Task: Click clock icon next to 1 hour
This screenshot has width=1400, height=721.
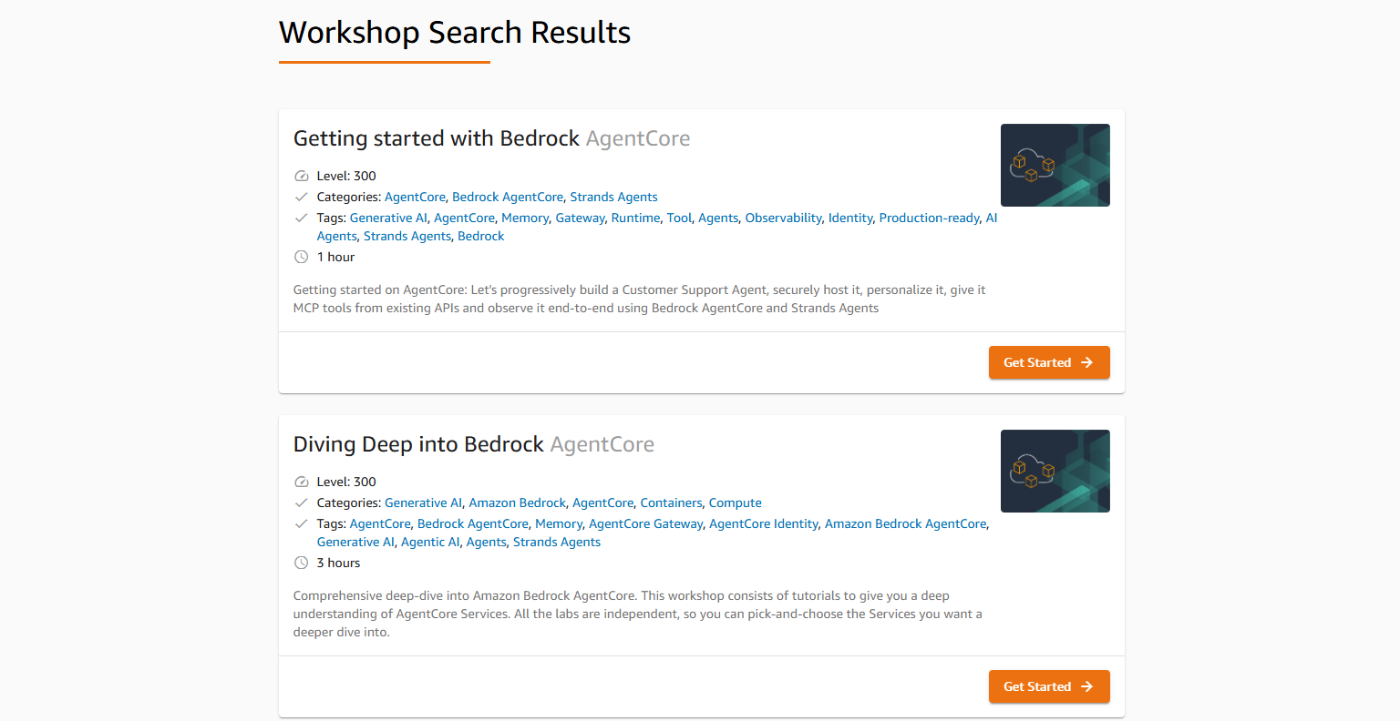Action: tap(301, 257)
